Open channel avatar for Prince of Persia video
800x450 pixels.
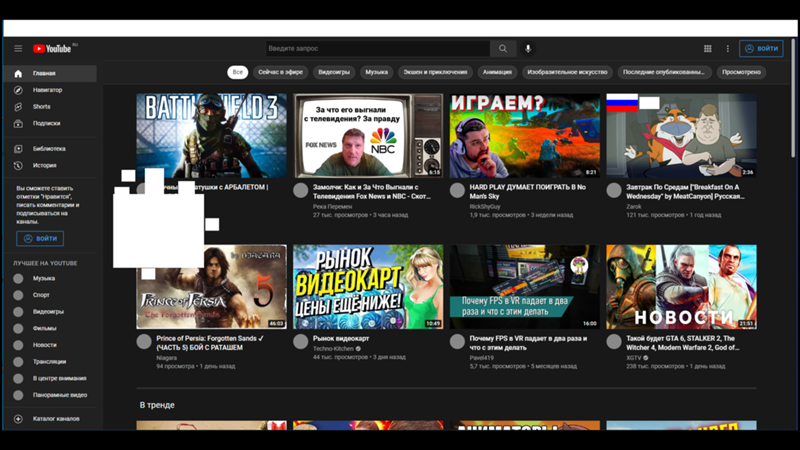(144, 341)
